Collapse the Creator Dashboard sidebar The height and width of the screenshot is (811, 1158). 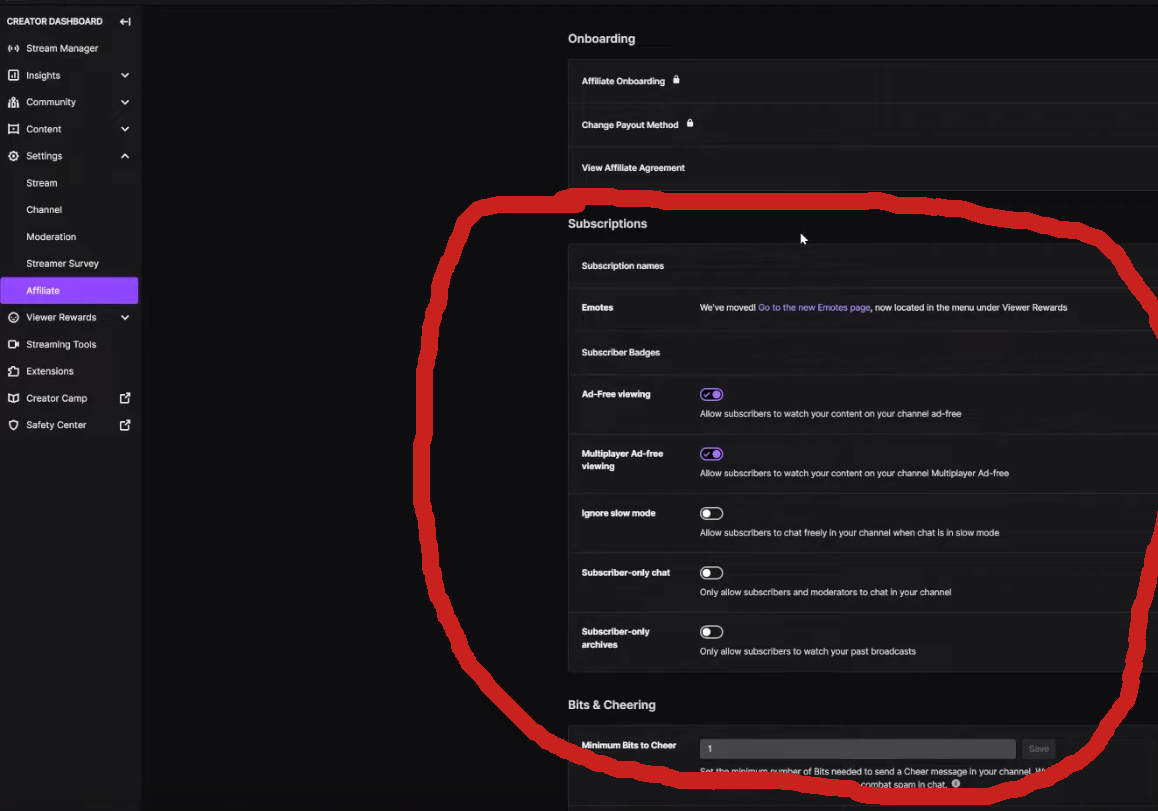125,22
